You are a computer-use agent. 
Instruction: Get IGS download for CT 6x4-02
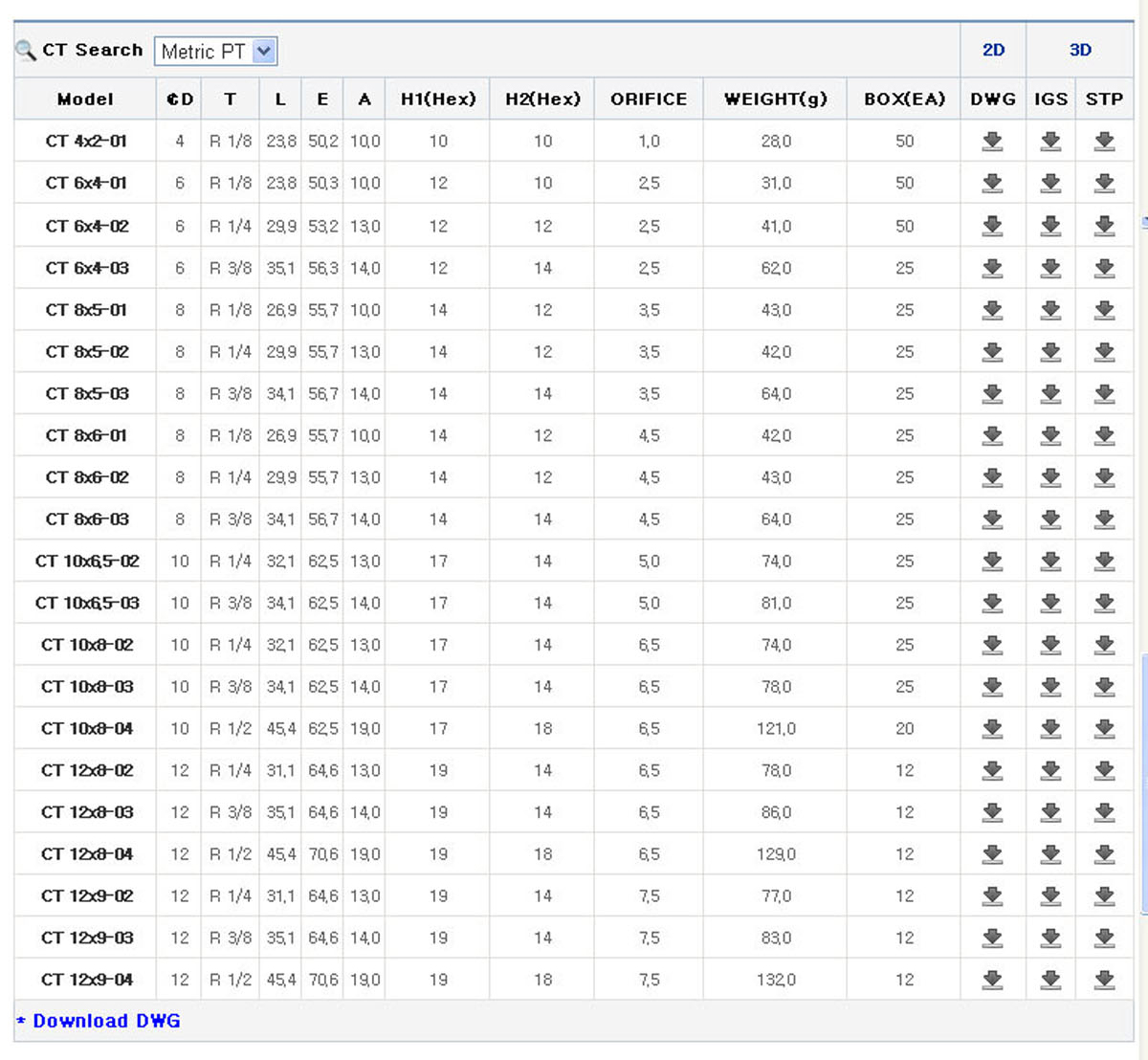(x=1050, y=226)
